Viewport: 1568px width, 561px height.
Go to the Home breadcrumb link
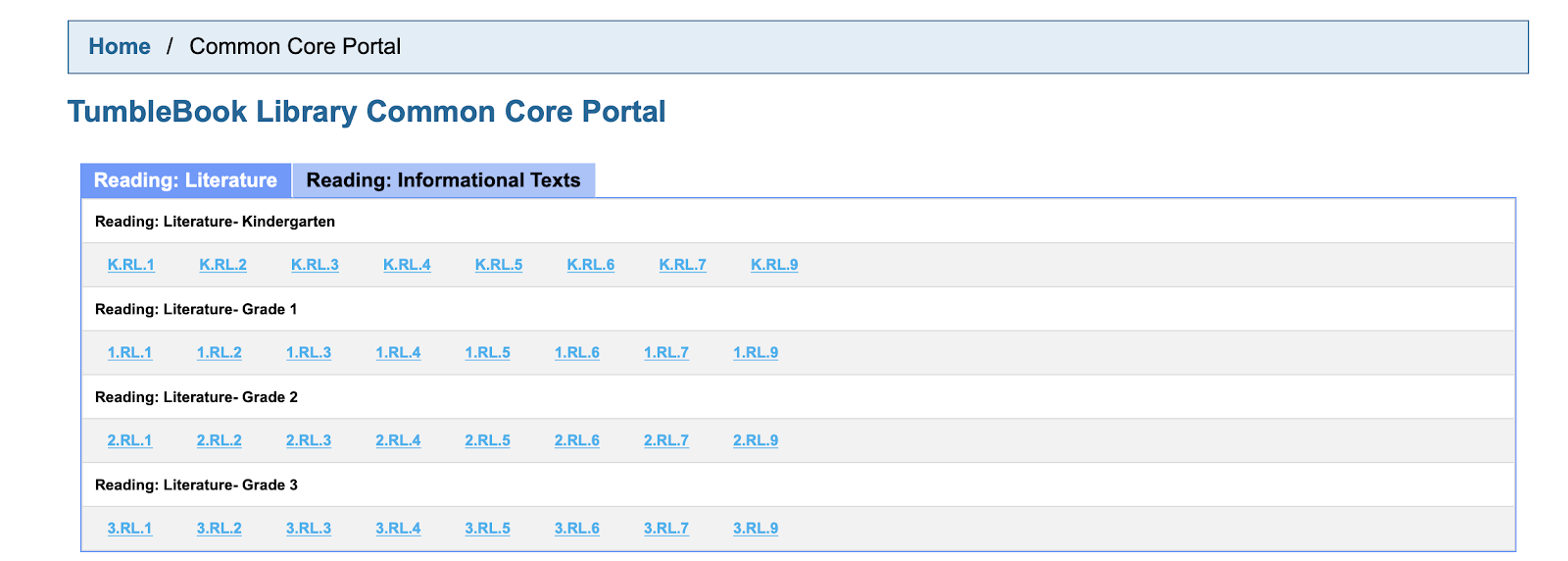(120, 46)
